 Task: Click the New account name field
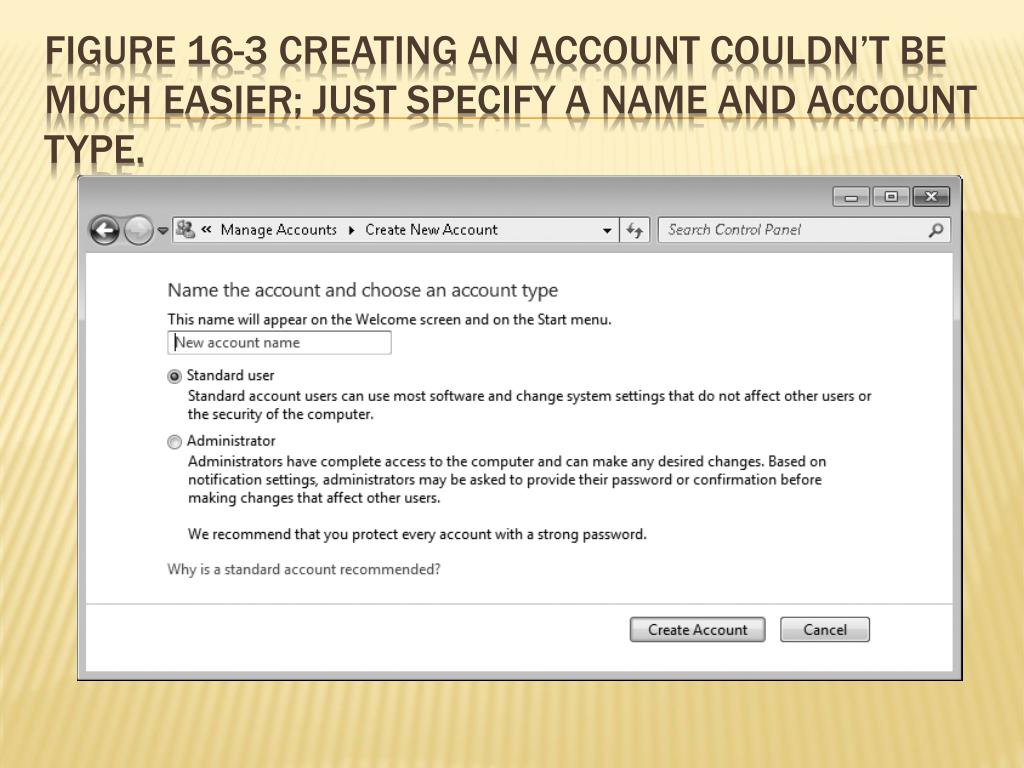280,343
